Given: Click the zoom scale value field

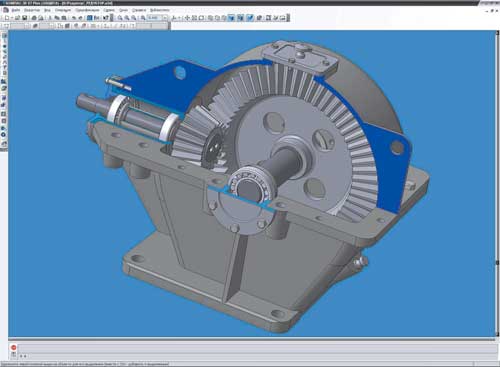Looking at the screenshot, I should (x=155, y=18).
